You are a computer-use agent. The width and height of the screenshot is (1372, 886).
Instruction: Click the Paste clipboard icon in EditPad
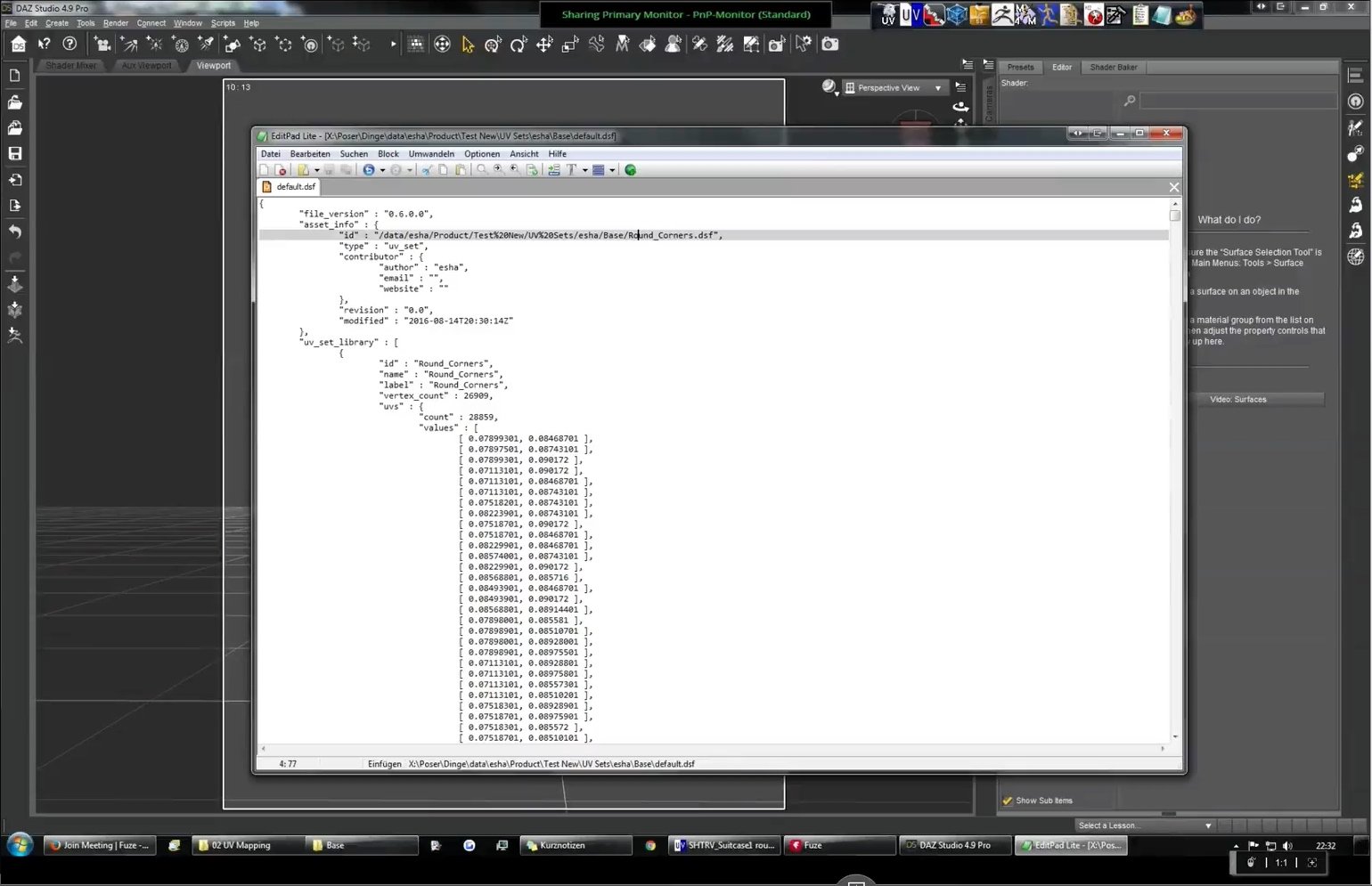461,170
